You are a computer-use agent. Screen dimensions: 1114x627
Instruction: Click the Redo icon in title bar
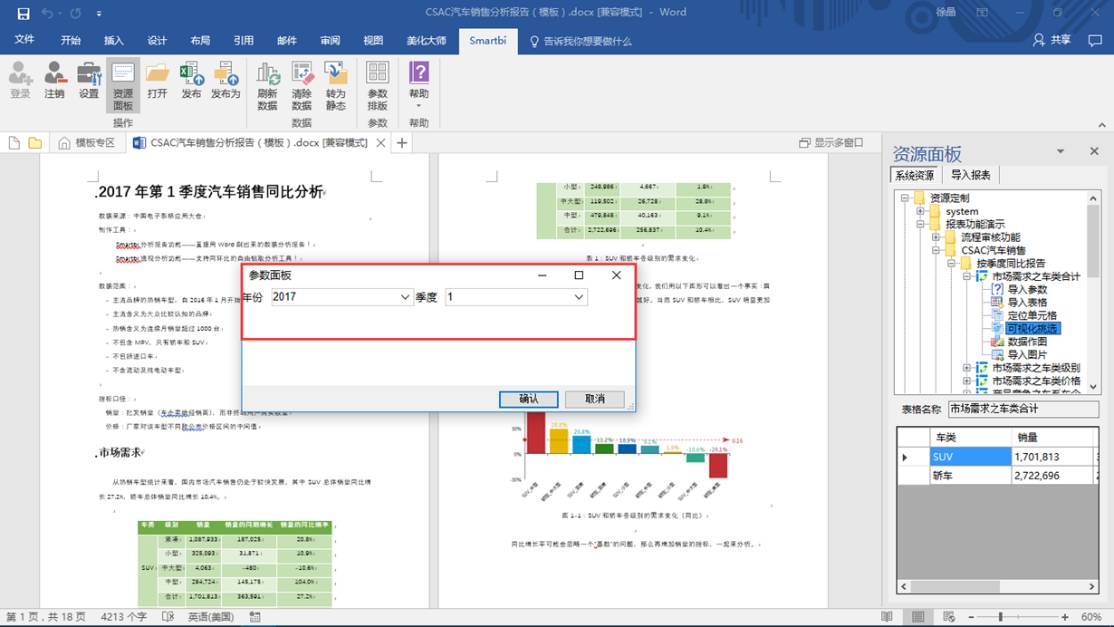coord(75,13)
